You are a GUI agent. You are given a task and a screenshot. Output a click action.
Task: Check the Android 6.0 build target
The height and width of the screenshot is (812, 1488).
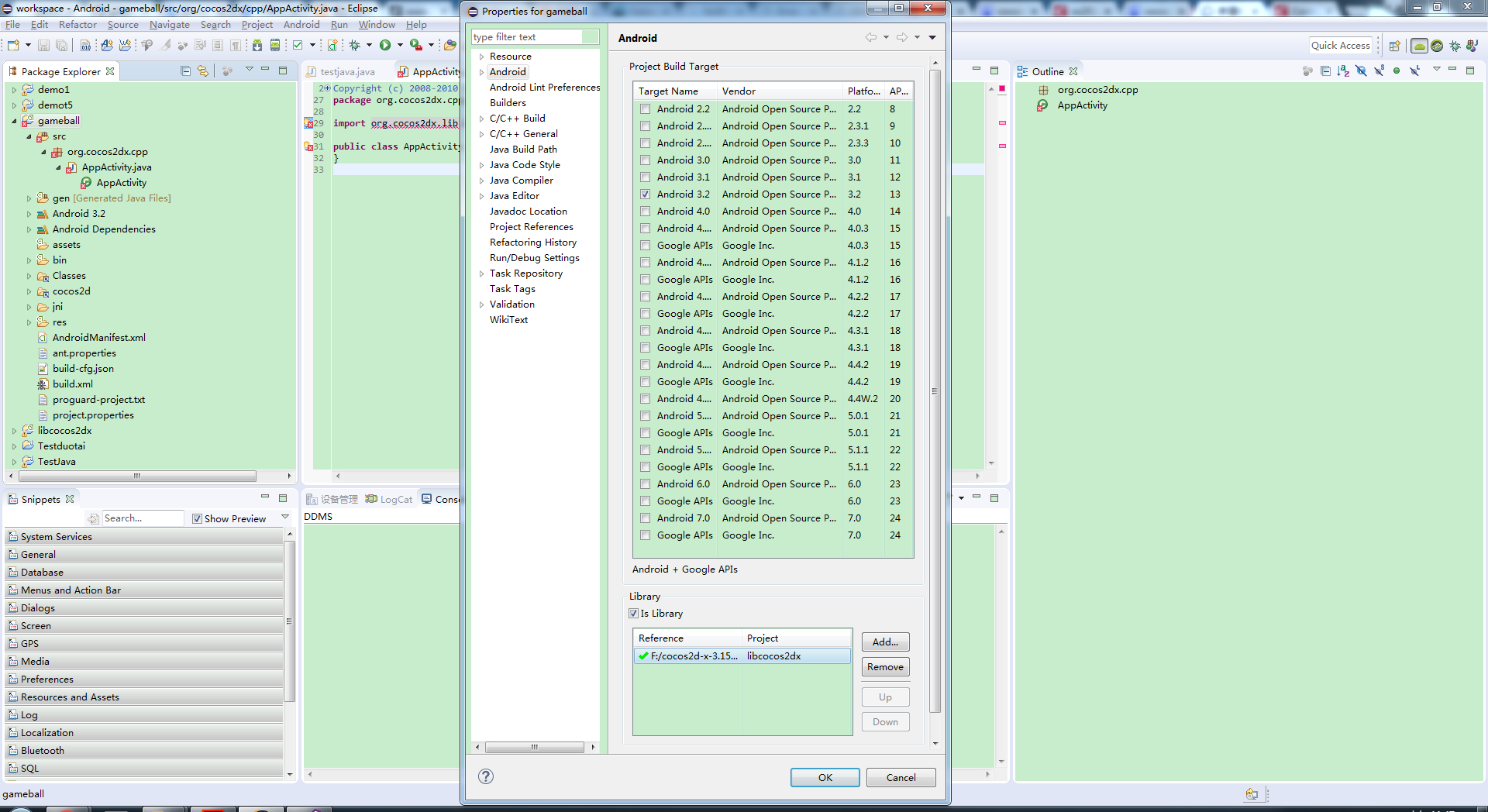[646, 484]
